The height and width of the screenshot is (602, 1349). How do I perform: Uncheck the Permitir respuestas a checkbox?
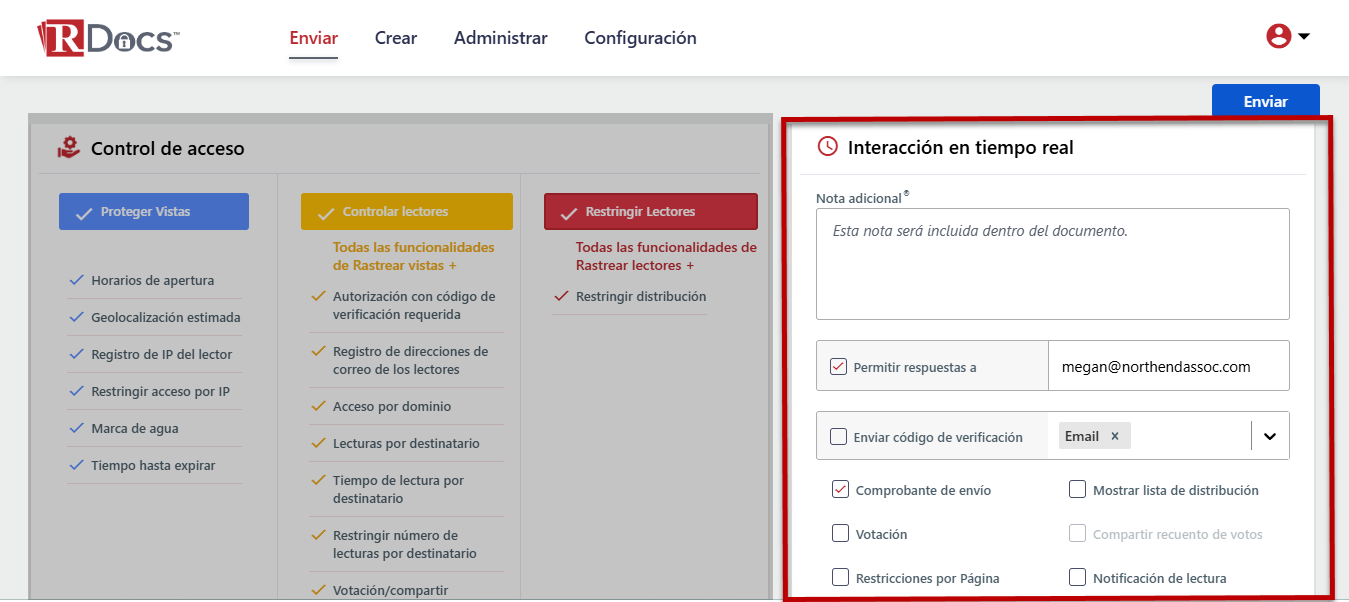coord(838,367)
